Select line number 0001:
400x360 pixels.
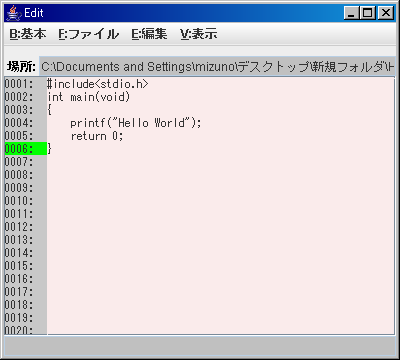click(x=19, y=84)
